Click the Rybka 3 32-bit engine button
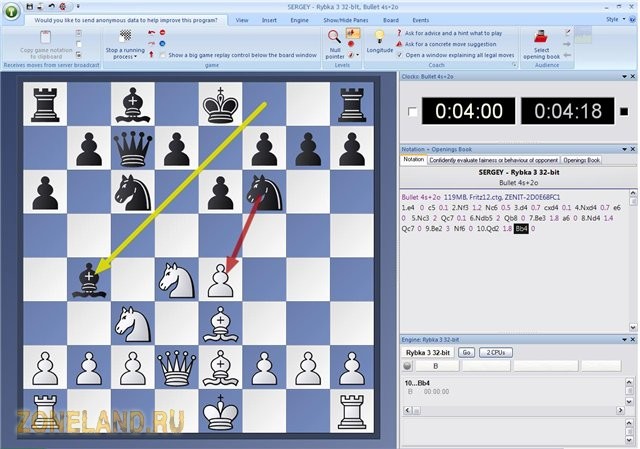The width and height of the screenshot is (640, 449). 428,353
